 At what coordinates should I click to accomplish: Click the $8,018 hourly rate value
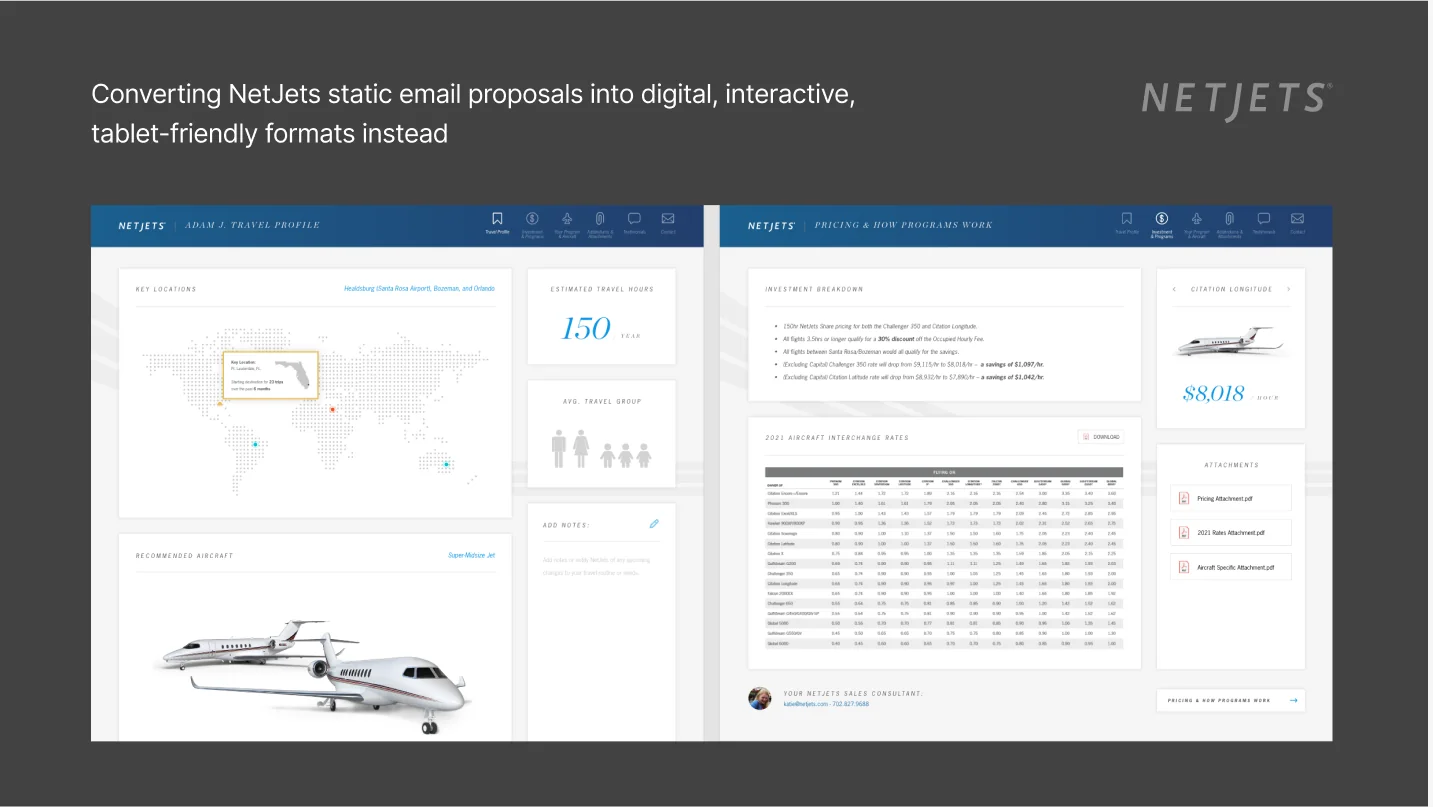pyautogui.click(x=1214, y=393)
